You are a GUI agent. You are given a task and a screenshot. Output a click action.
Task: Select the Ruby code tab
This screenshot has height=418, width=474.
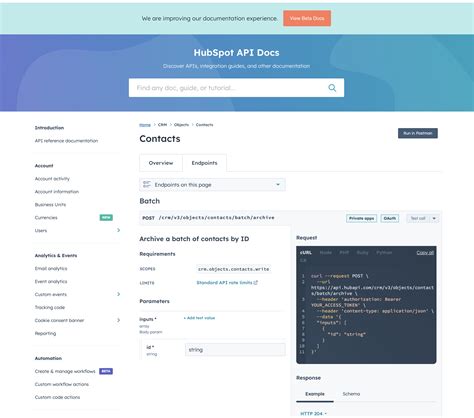pyautogui.click(x=362, y=253)
